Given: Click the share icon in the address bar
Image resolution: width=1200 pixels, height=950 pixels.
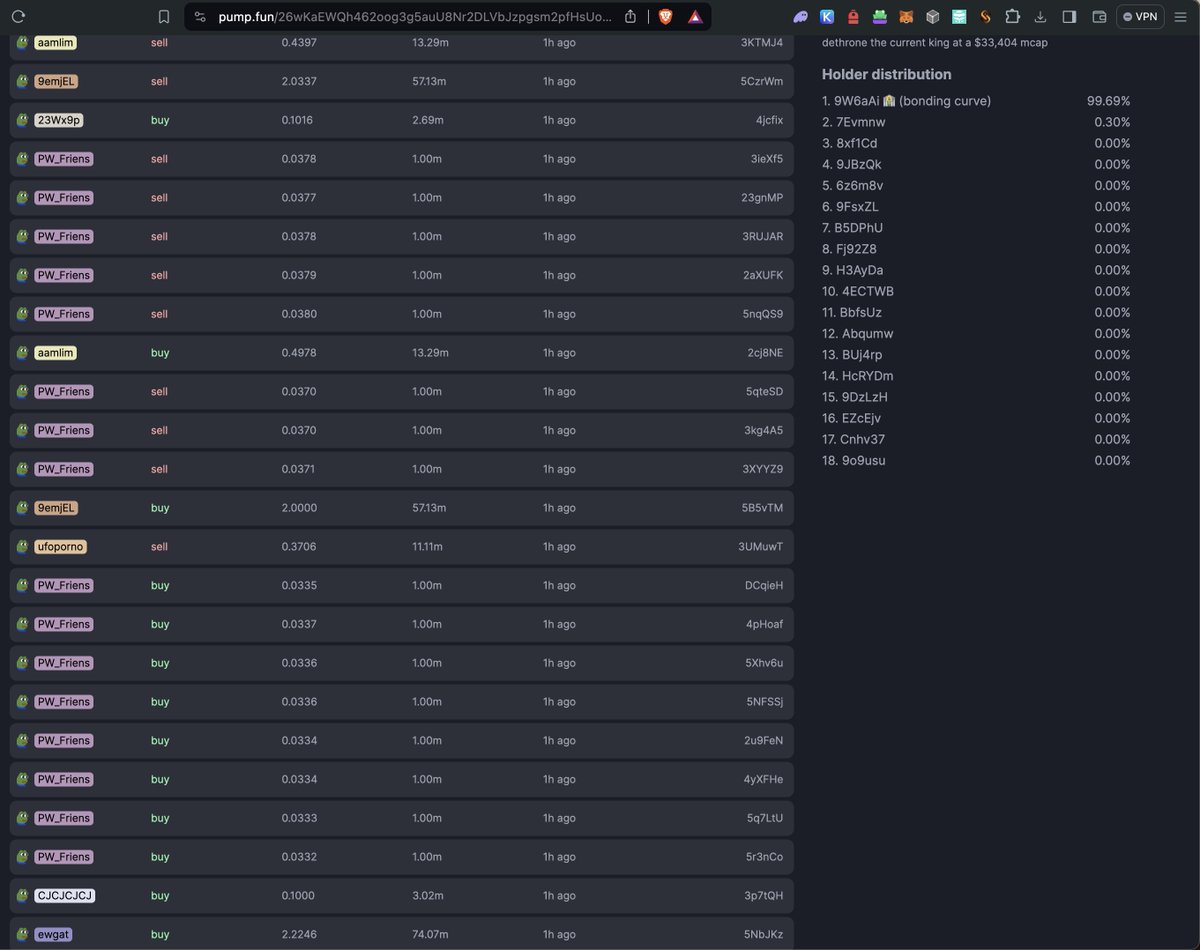Looking at the screenshot, I should coord(630,16).
